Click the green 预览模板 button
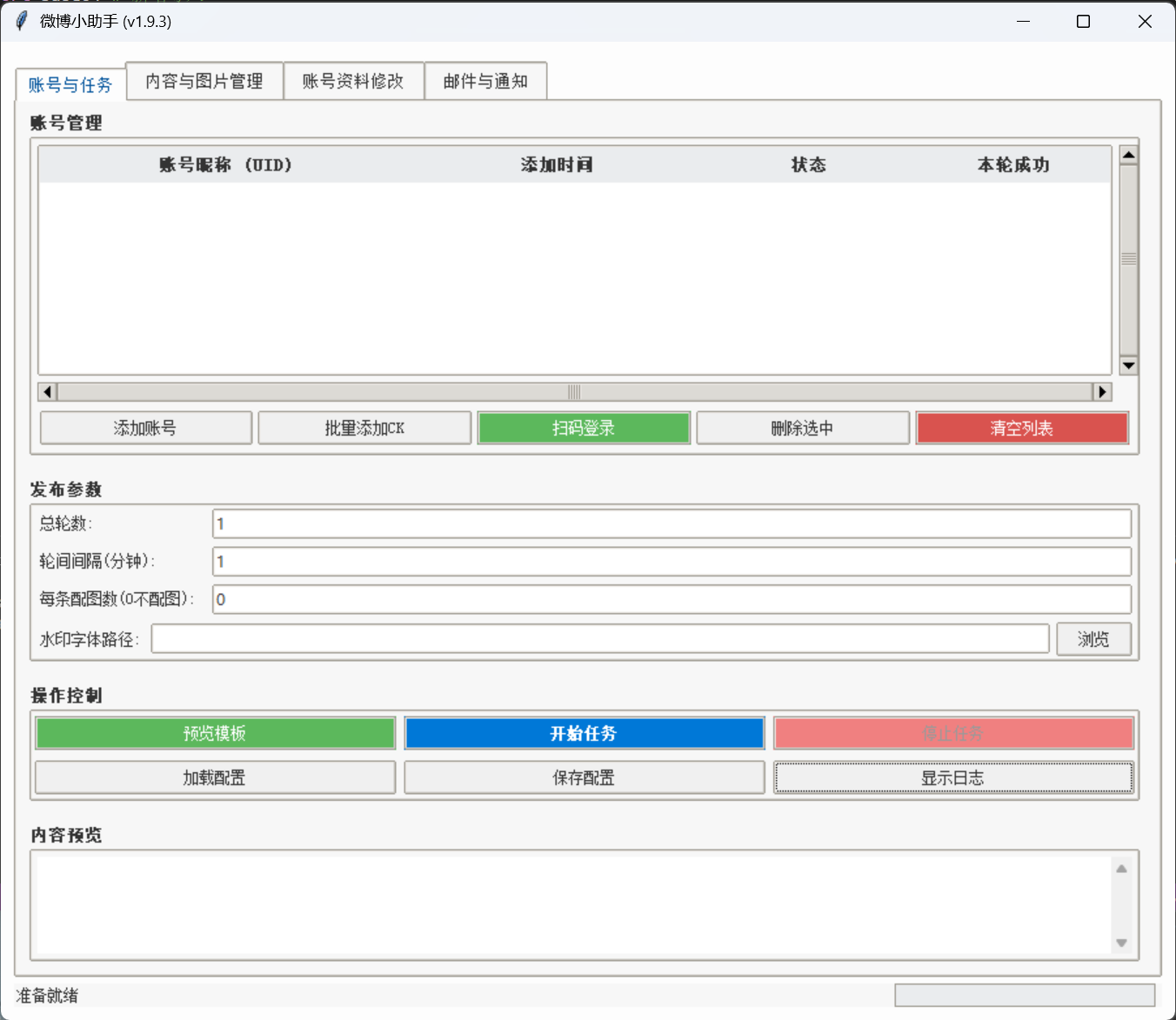Screen dimensions: 1176x1020 click(215, 733)
